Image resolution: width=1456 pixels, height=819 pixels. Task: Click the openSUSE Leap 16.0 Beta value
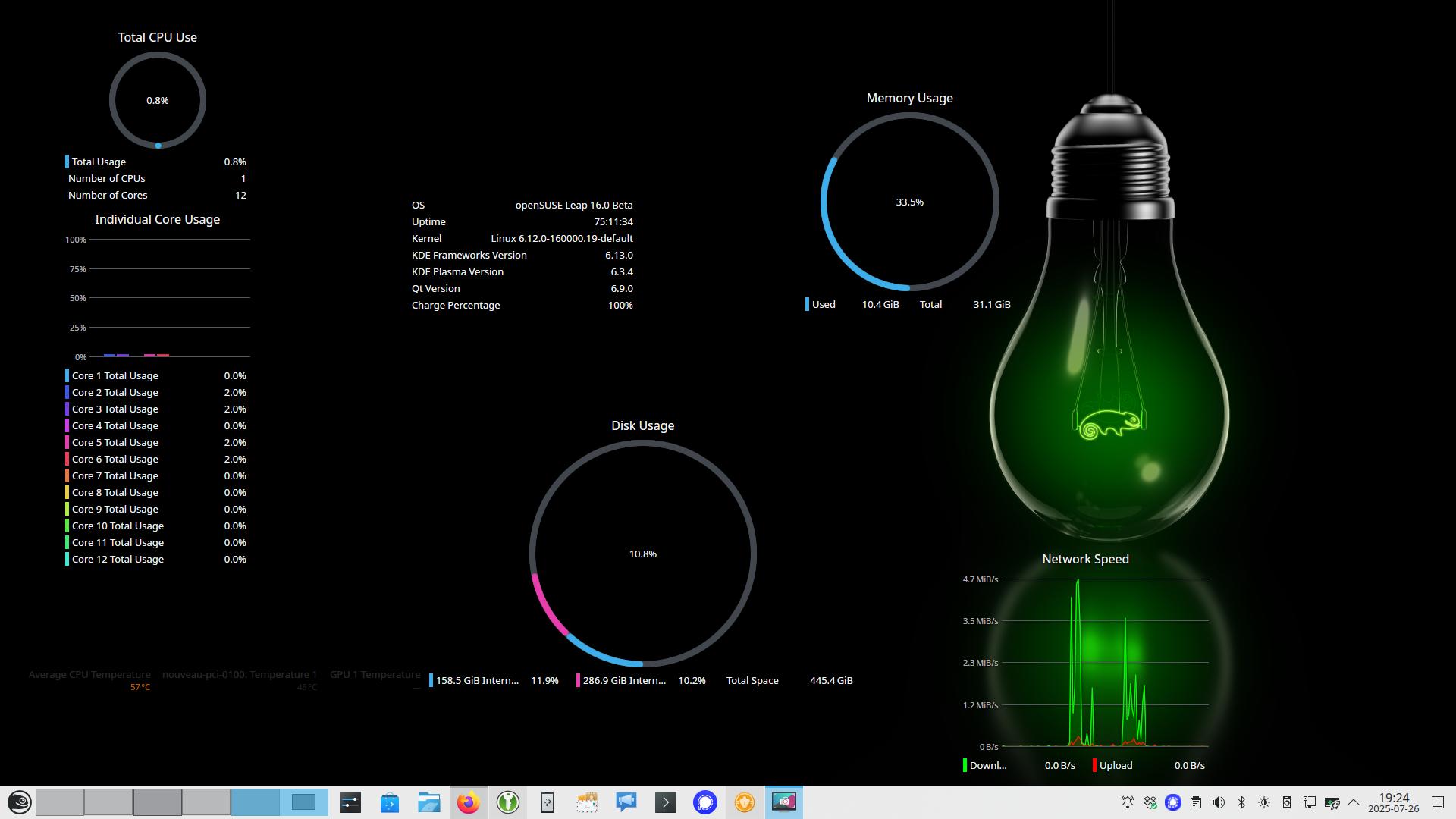[x=574, y=205]
